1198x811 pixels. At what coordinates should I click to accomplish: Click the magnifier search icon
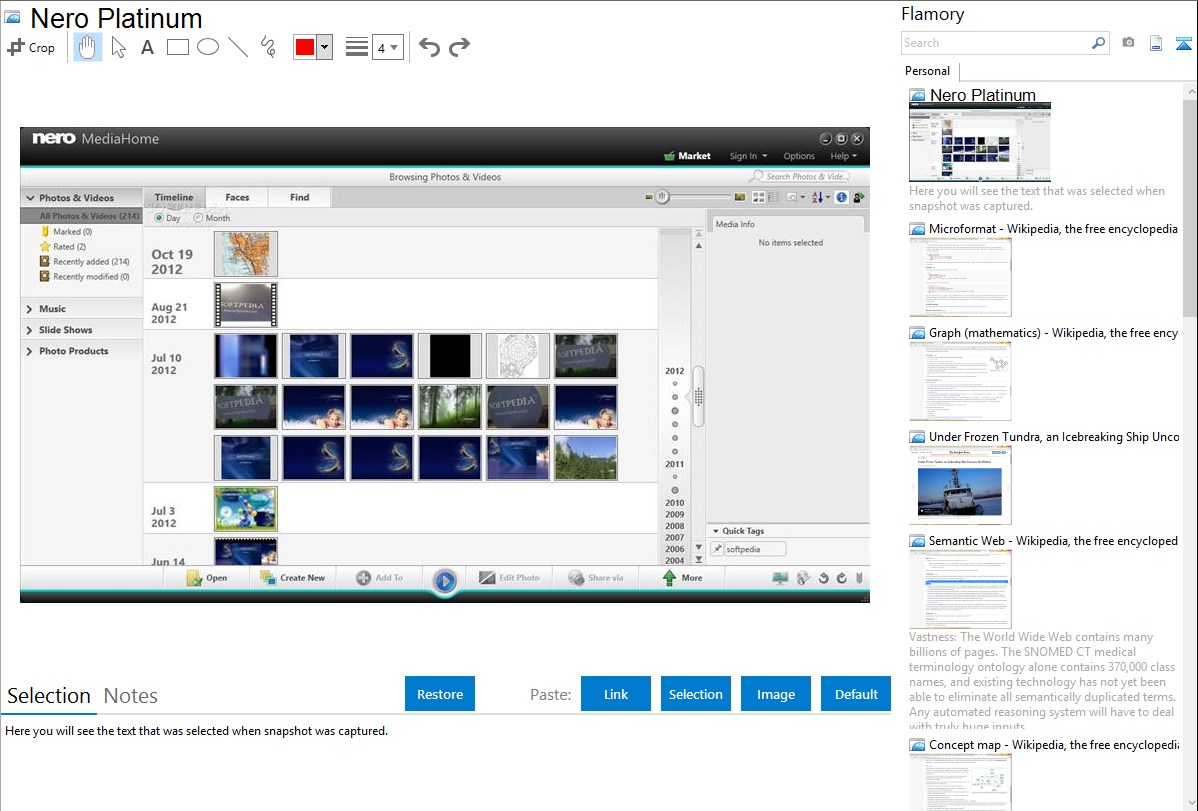[1099, 43]
